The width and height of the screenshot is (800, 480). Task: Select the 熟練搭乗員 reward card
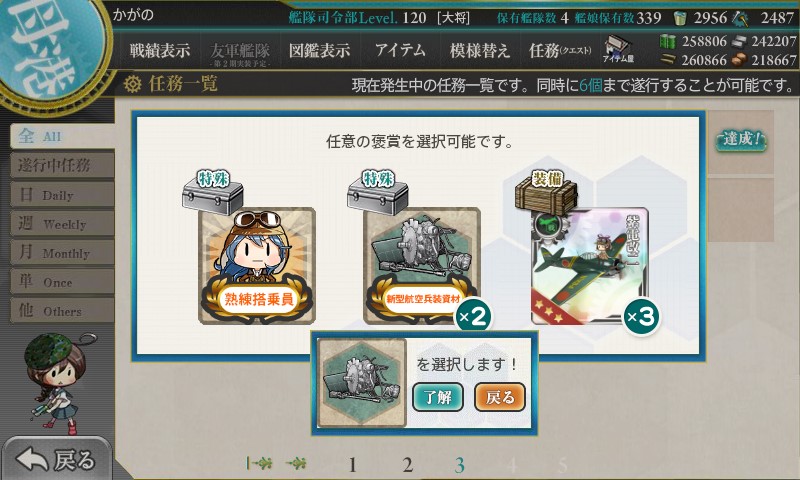click(x=257, y=266)
